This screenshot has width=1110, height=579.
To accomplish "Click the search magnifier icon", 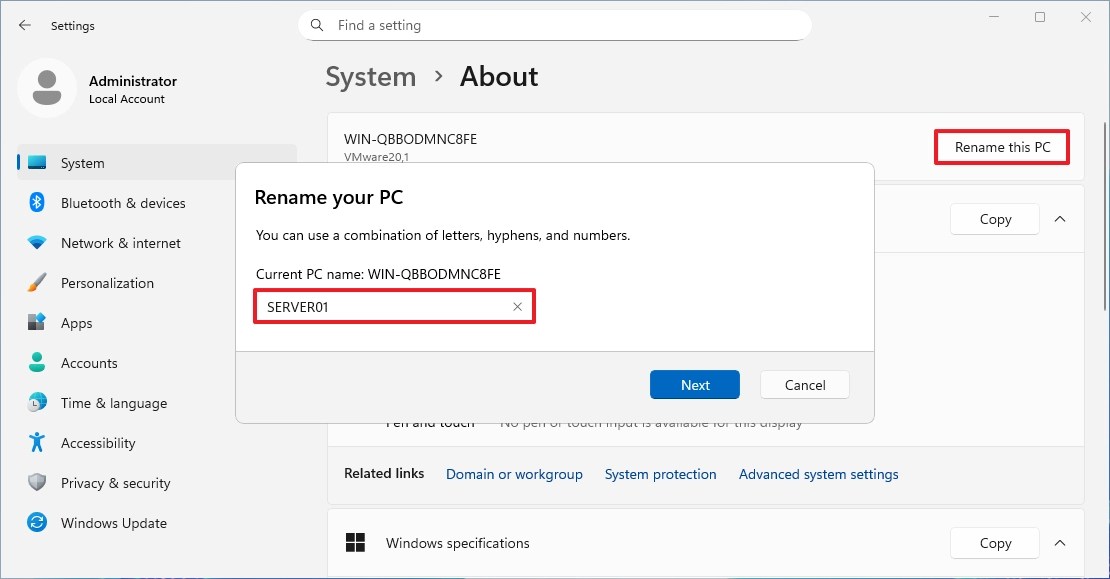I will click(317, 25).
